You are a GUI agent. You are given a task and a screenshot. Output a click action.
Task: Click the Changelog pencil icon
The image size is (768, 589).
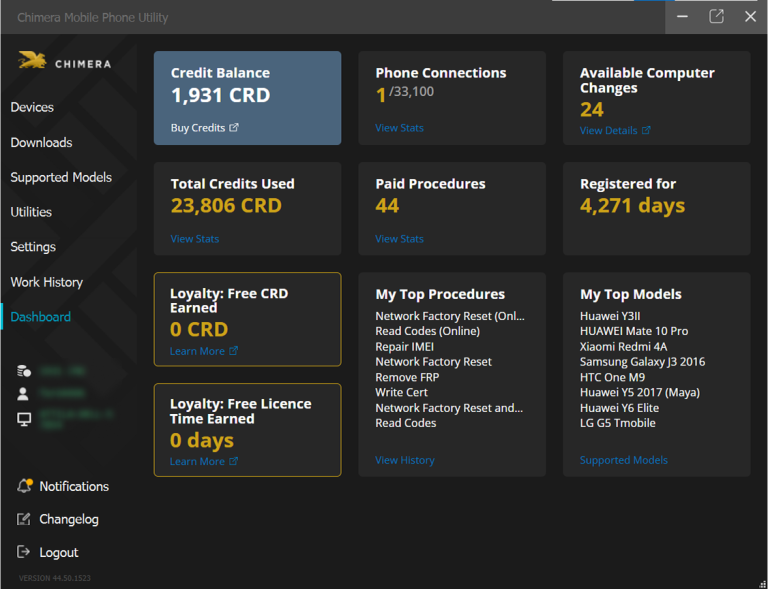25,519
